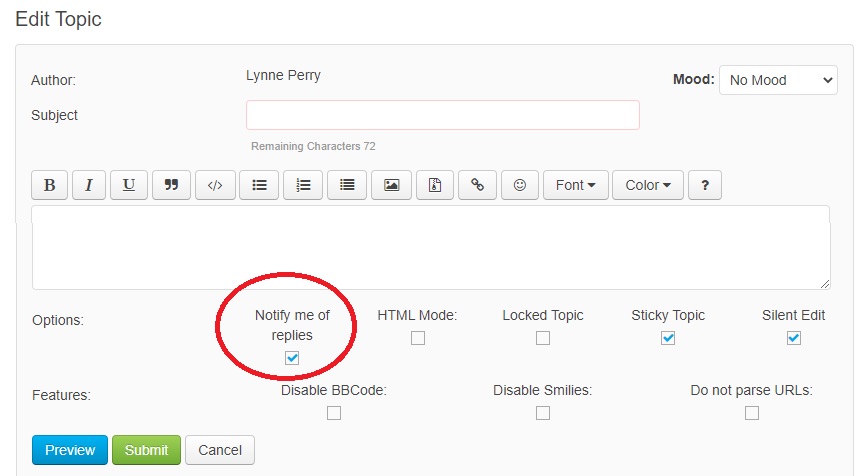The height and width of the screenshot is (476, 861).
Task: Apply italic formatting button
Action: [x=88, y=185]
